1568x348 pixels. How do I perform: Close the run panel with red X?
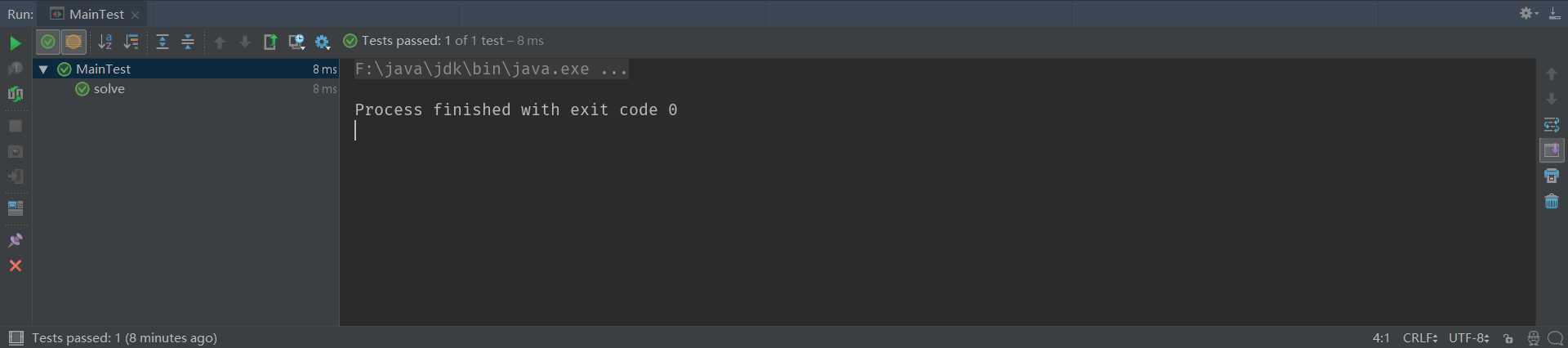click(x=16, y=265)
